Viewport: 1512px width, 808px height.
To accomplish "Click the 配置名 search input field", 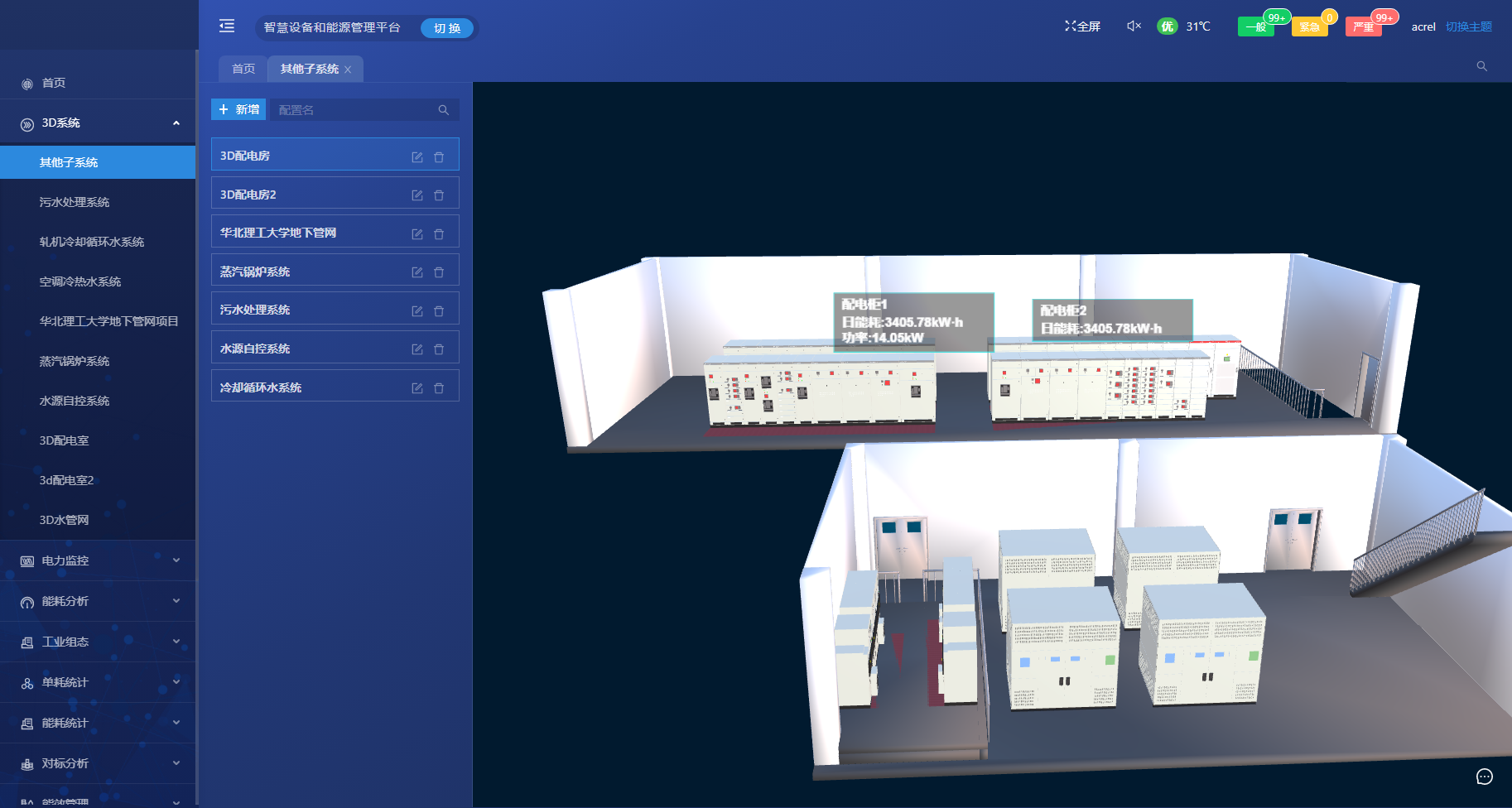I will (x=356, y=110).
